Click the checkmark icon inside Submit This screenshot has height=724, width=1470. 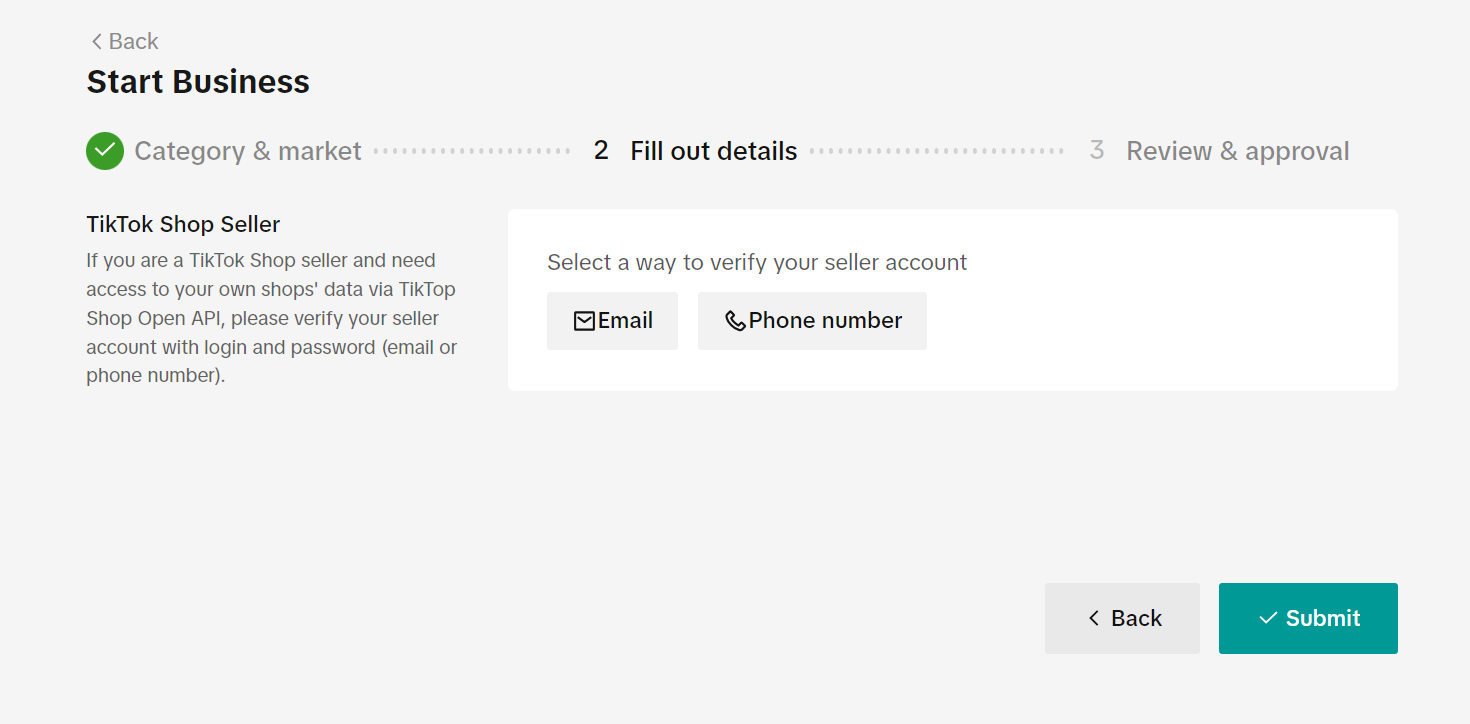[x=1268, y=618]
